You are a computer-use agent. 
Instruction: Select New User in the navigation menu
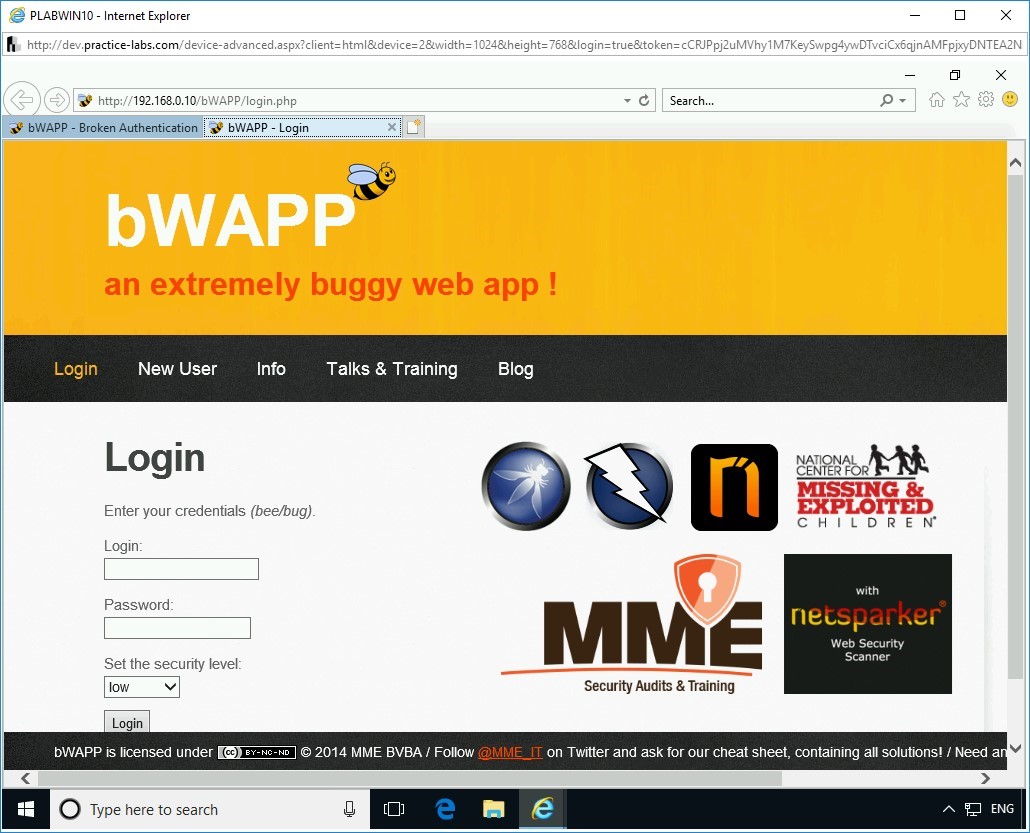click(177, 369)
